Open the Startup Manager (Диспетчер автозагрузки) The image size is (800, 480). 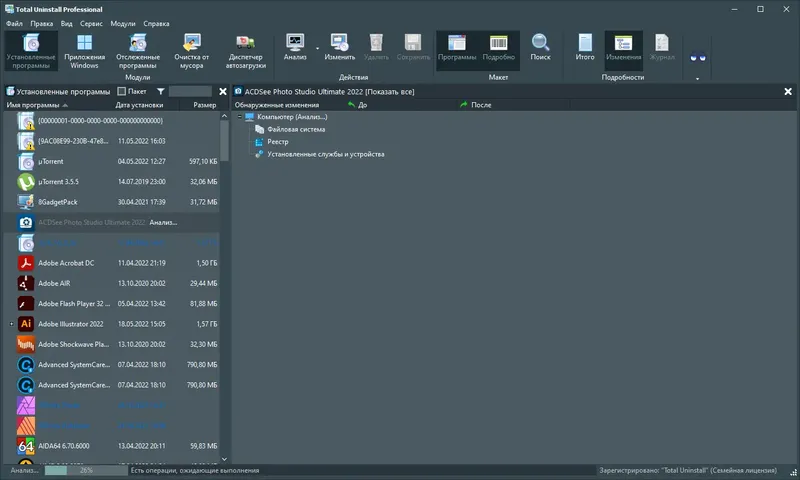coord(245,50)
